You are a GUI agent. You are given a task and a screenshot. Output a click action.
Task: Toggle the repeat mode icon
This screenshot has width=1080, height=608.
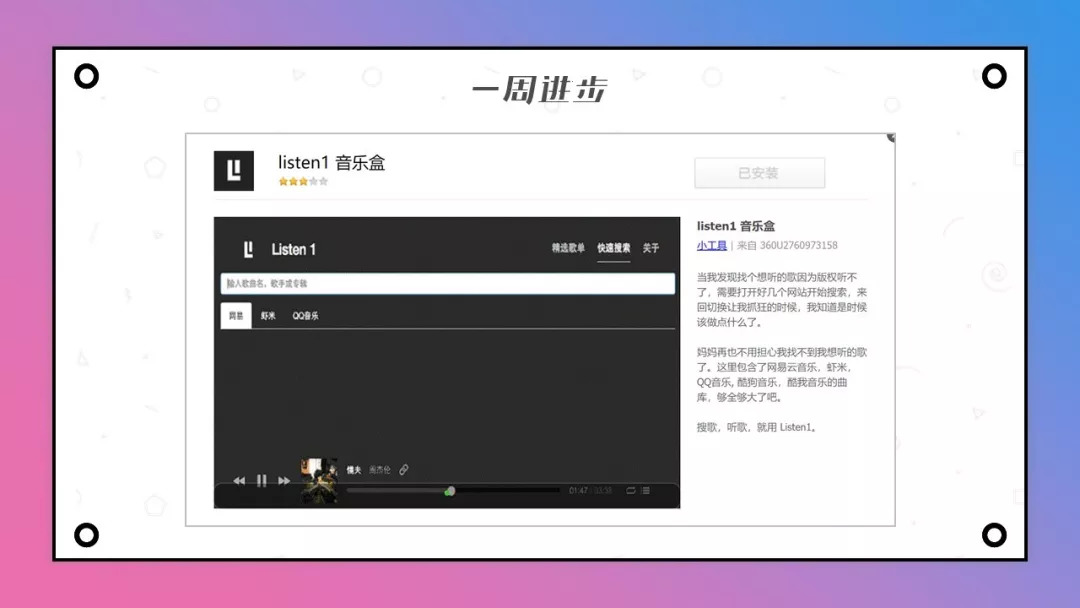coord(630,490)
